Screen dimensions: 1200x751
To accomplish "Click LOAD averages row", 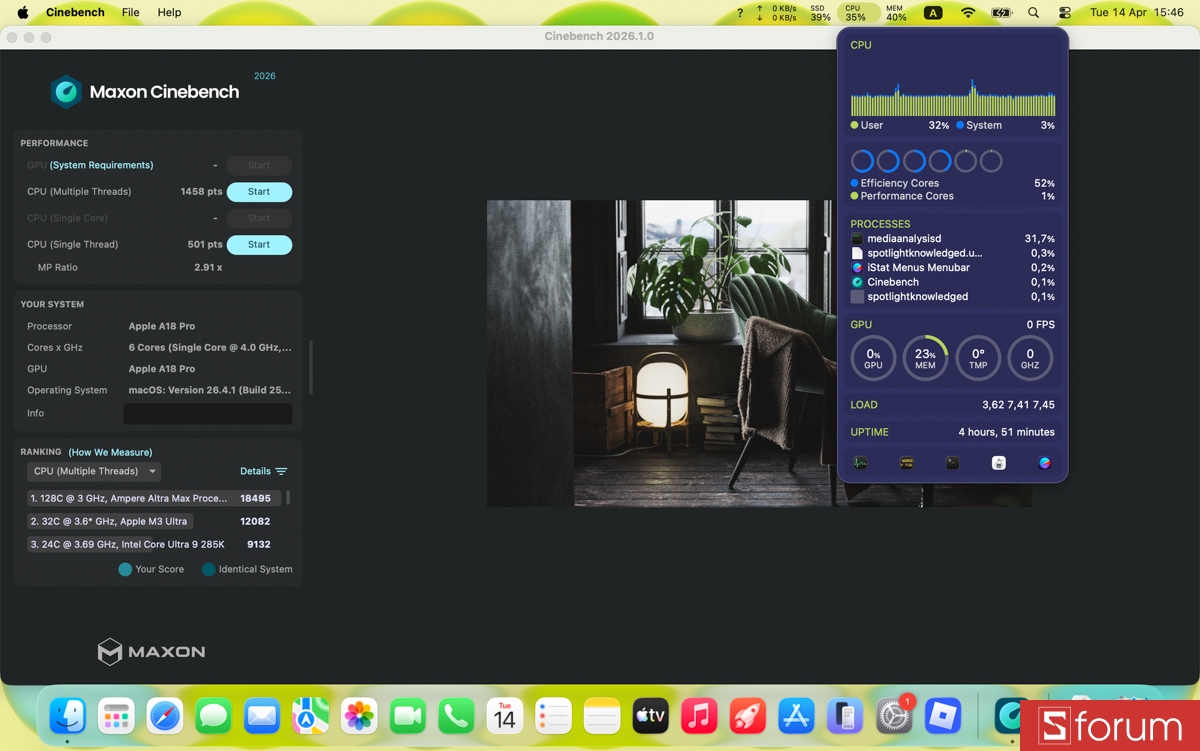I will click(952, 405).
